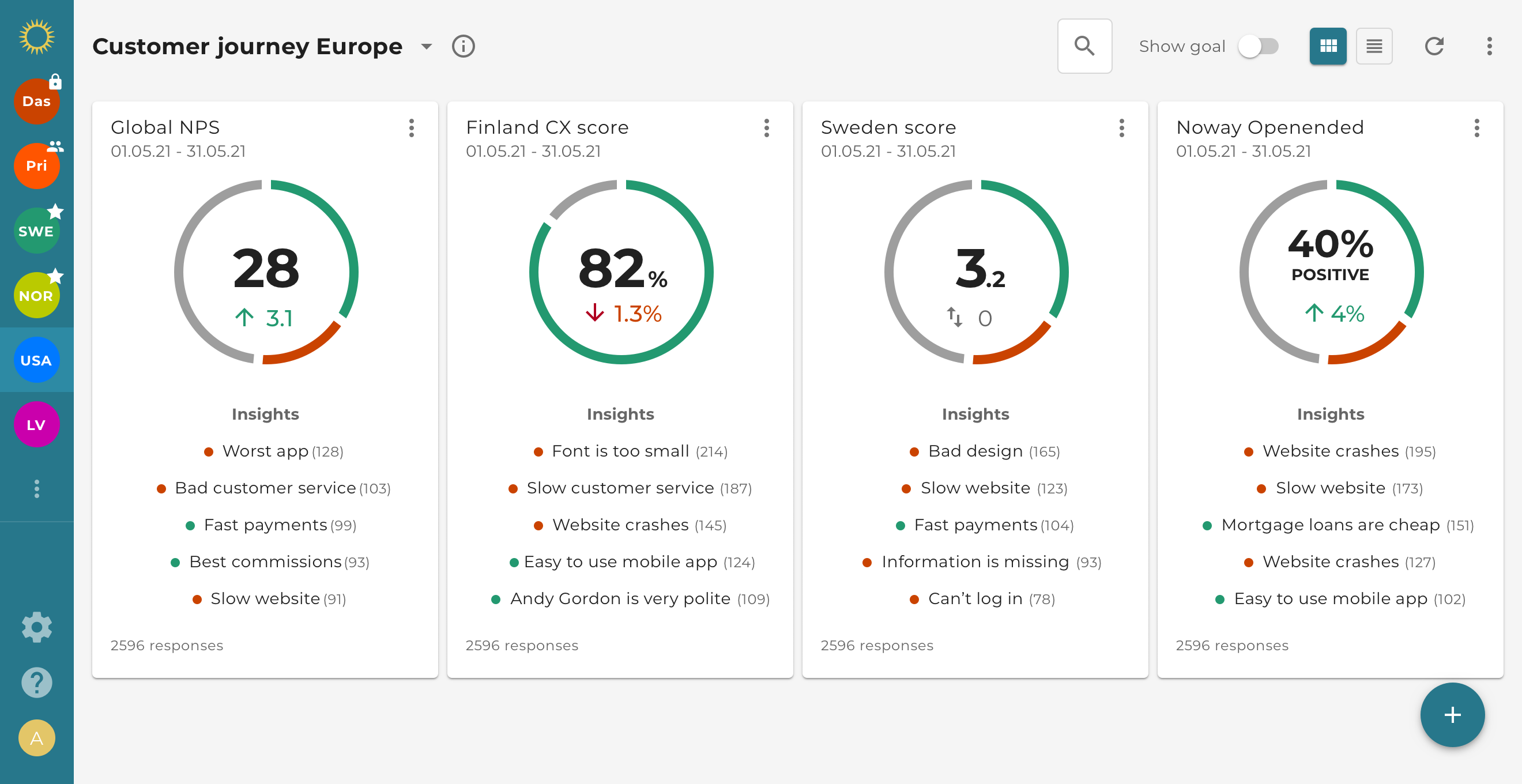Image resolution: width=1522 pixels, height=784 pixels.
Task: Click the search magnifier icon
Action: coord(1084,46)
